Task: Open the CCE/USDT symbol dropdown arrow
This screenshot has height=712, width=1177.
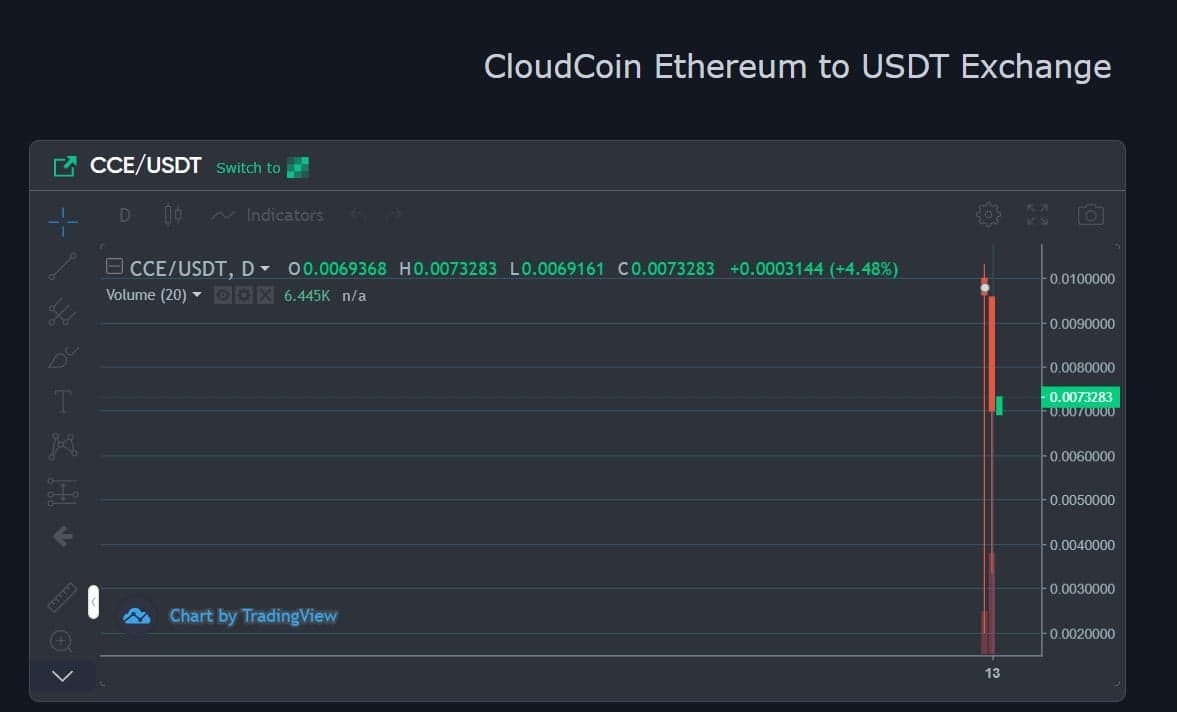Action: coord(263,268)
